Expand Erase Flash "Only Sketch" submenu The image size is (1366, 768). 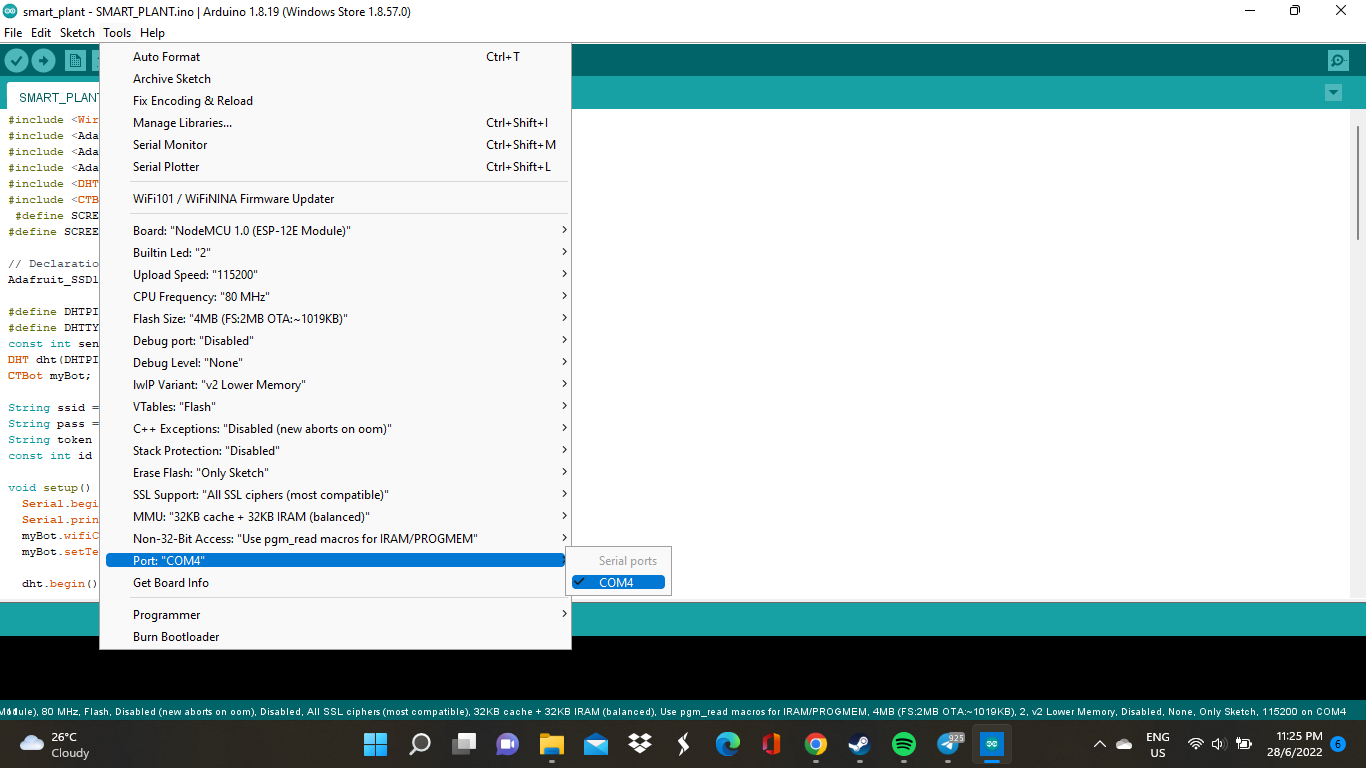point(335,473)
